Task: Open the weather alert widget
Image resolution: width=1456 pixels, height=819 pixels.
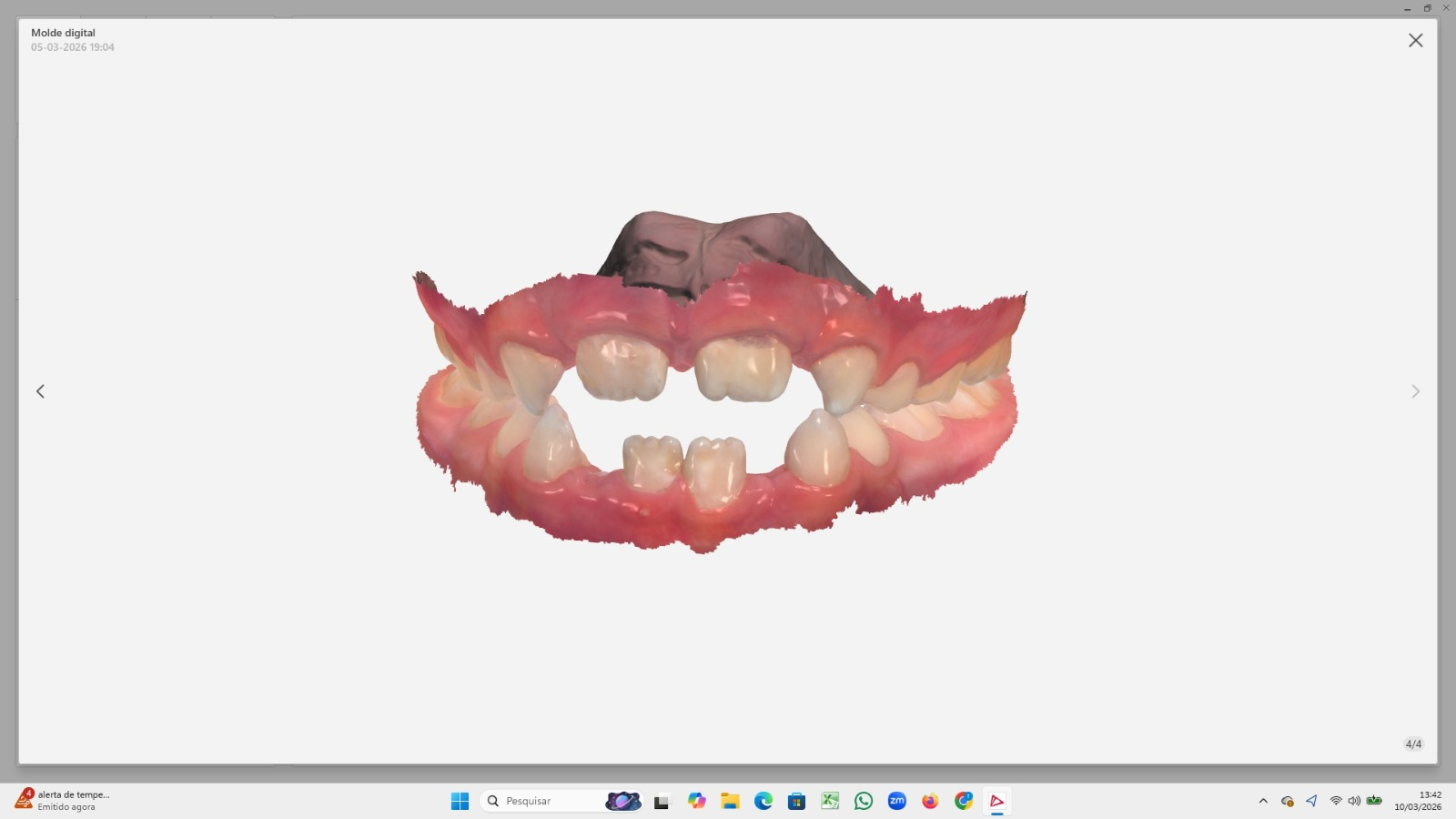Action: (x=64, y=801)
